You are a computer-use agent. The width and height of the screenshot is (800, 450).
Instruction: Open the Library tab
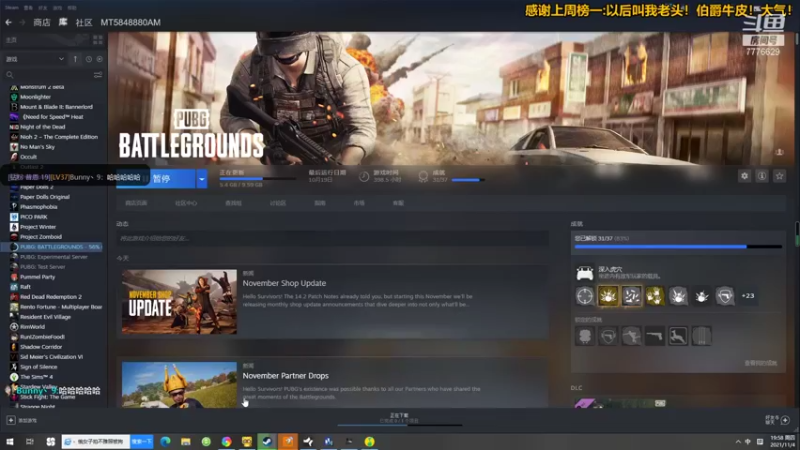pyautogui.click(x=63, y=22)
